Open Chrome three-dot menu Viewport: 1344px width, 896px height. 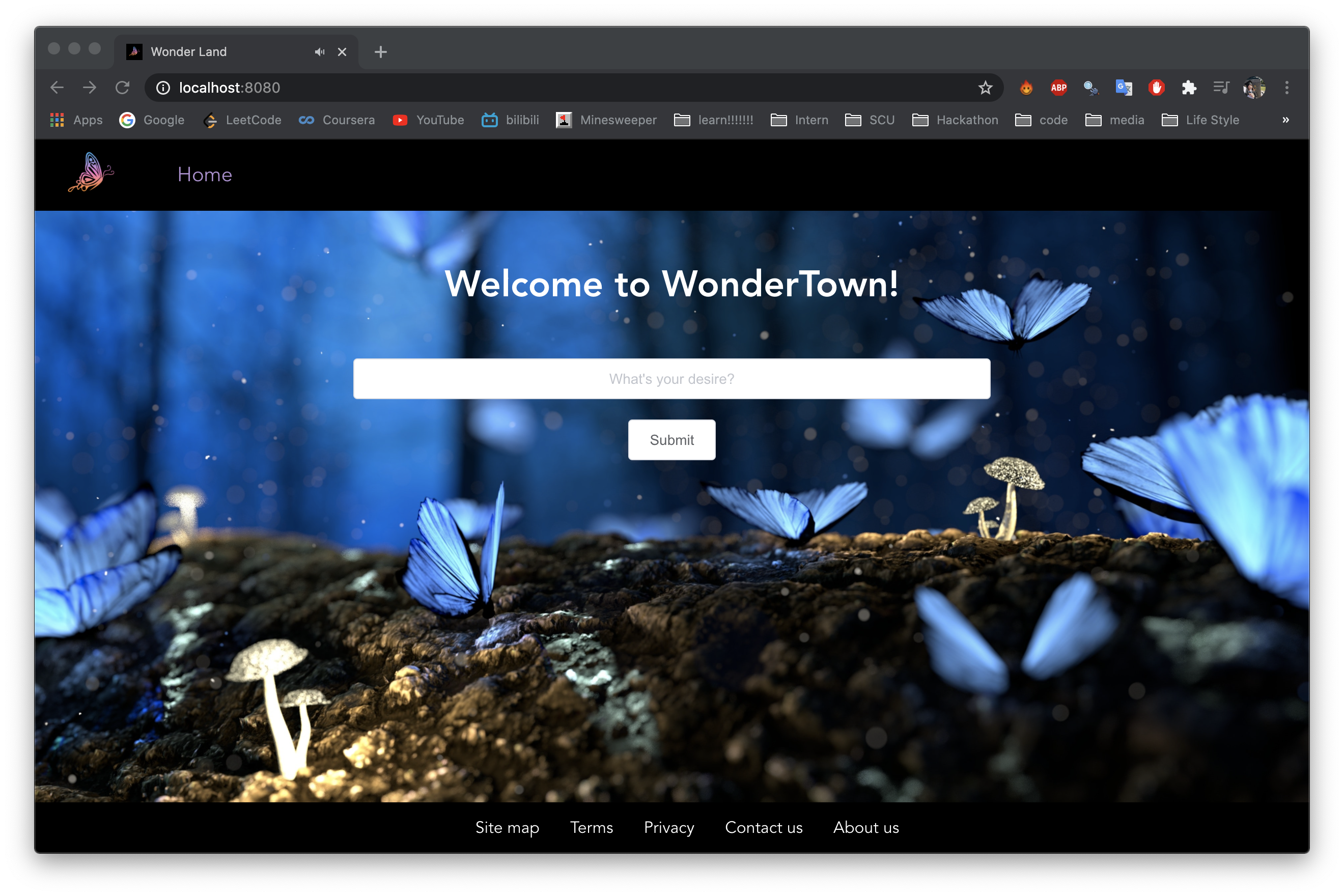(1287, 88)
